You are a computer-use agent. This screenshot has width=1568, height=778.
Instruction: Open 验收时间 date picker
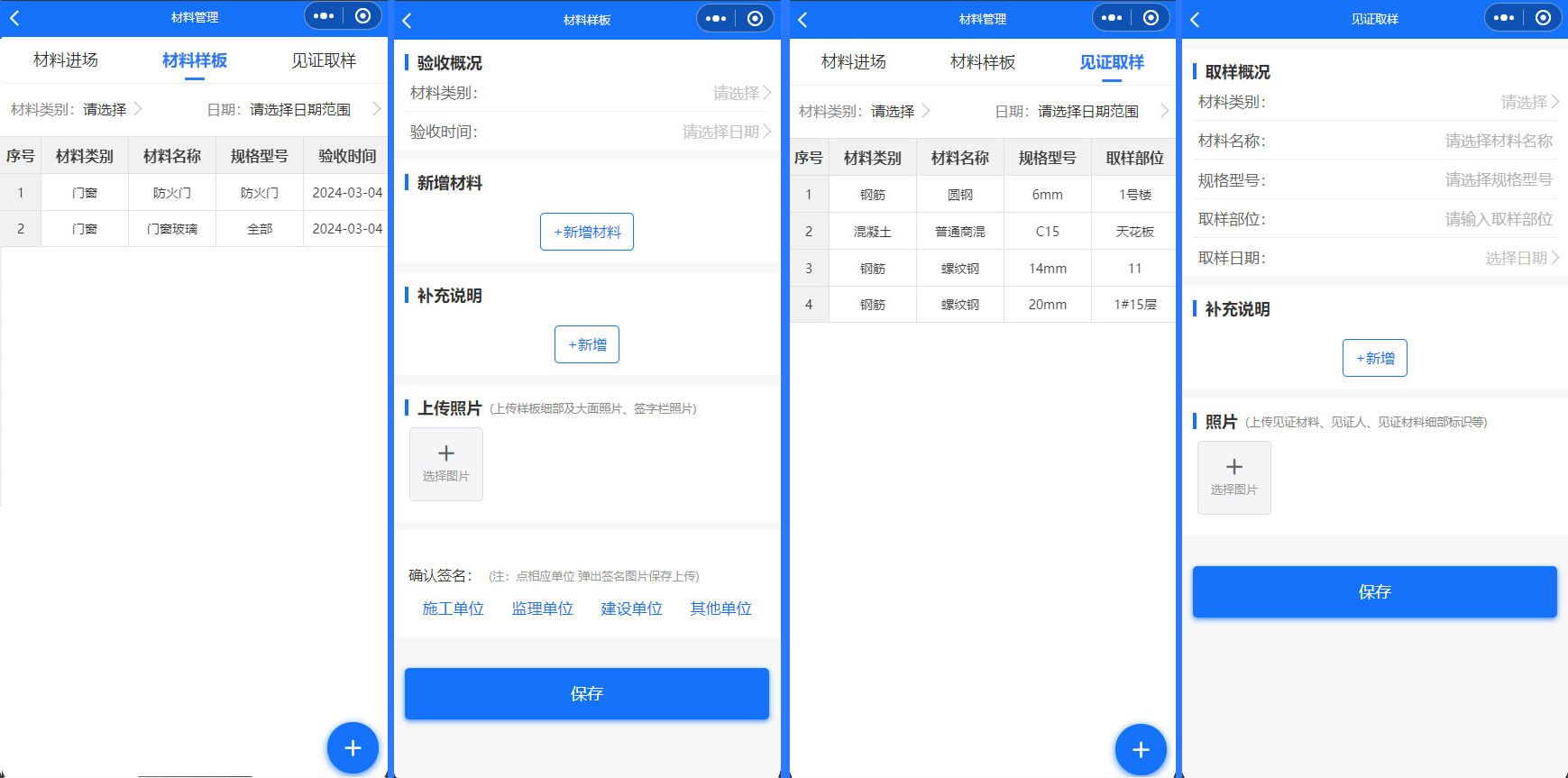(725, 132)
